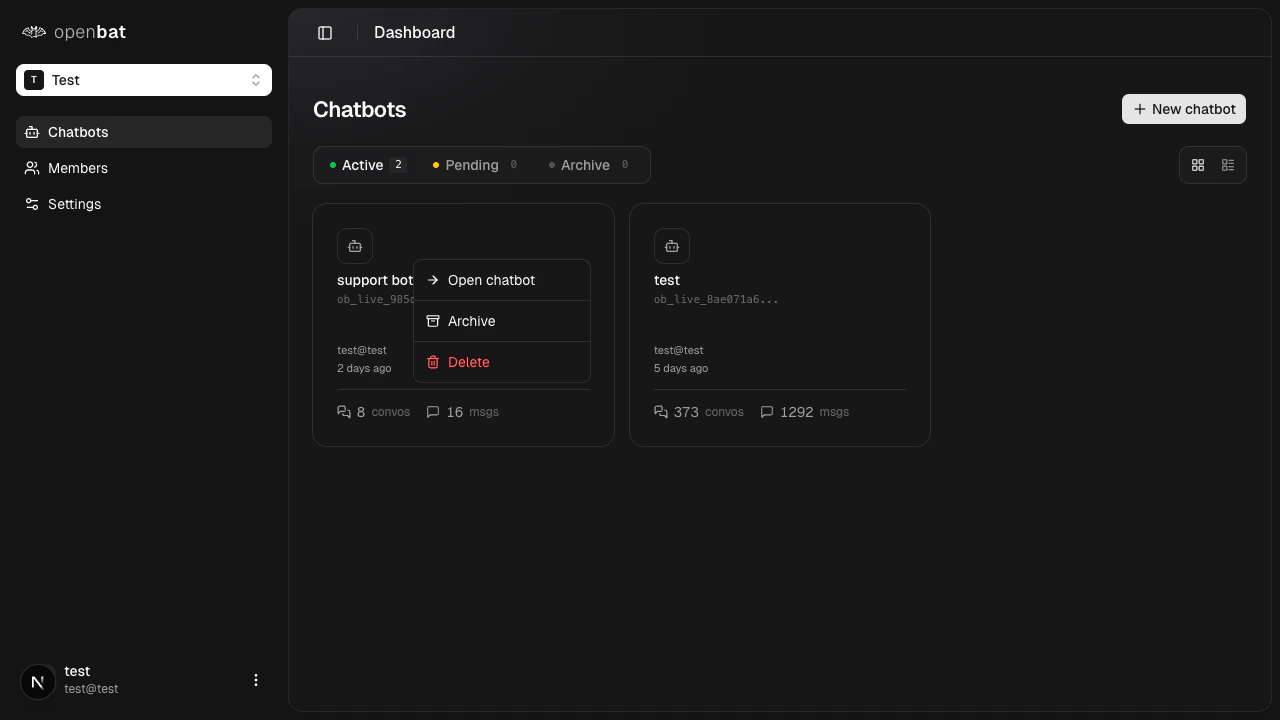Click the user avatar at the bottom
This screenshot has width=1280, height=720.
[38, 681]
